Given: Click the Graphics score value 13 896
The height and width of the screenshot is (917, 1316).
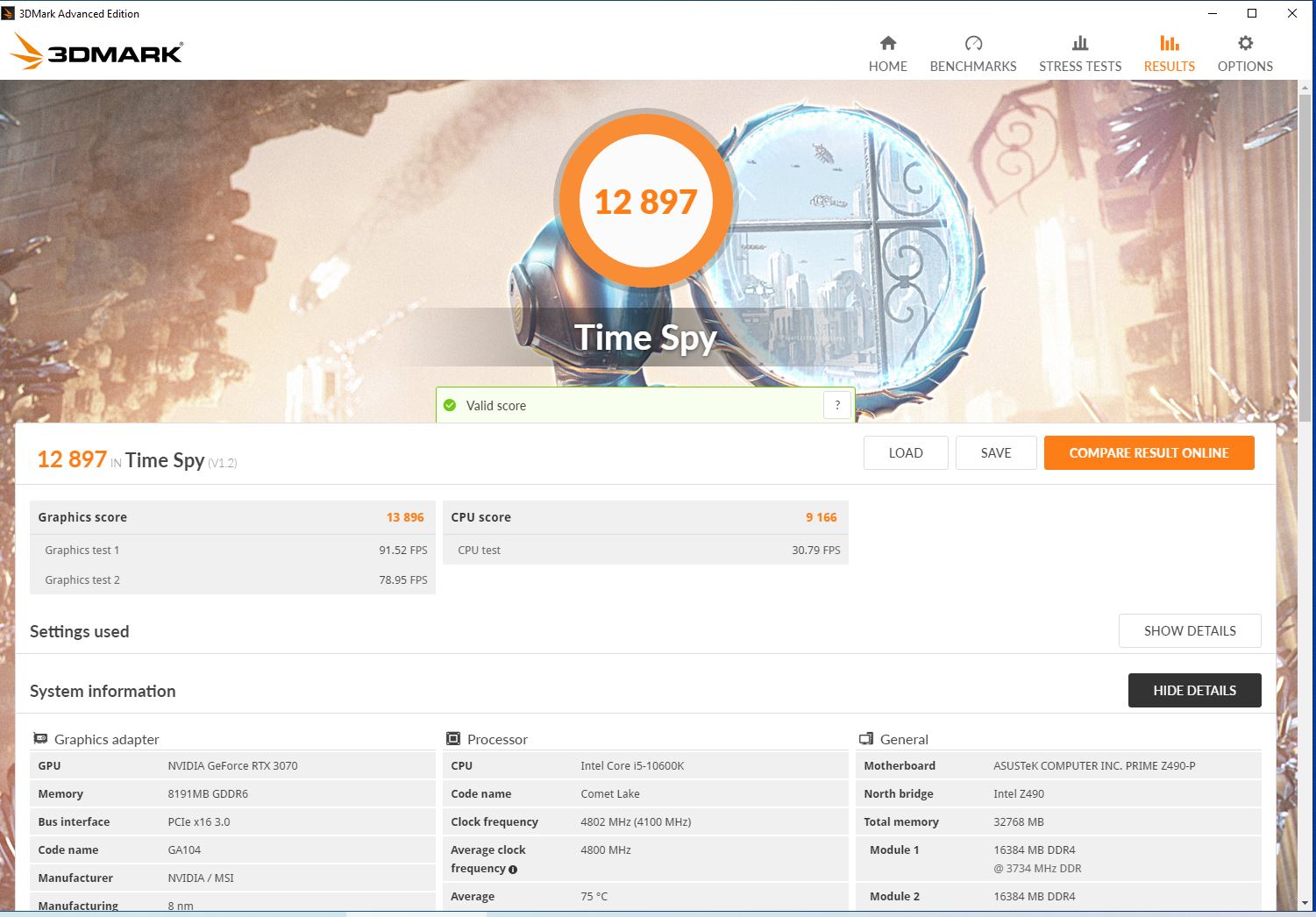Looking at the screenshot, I should [405, 517].
